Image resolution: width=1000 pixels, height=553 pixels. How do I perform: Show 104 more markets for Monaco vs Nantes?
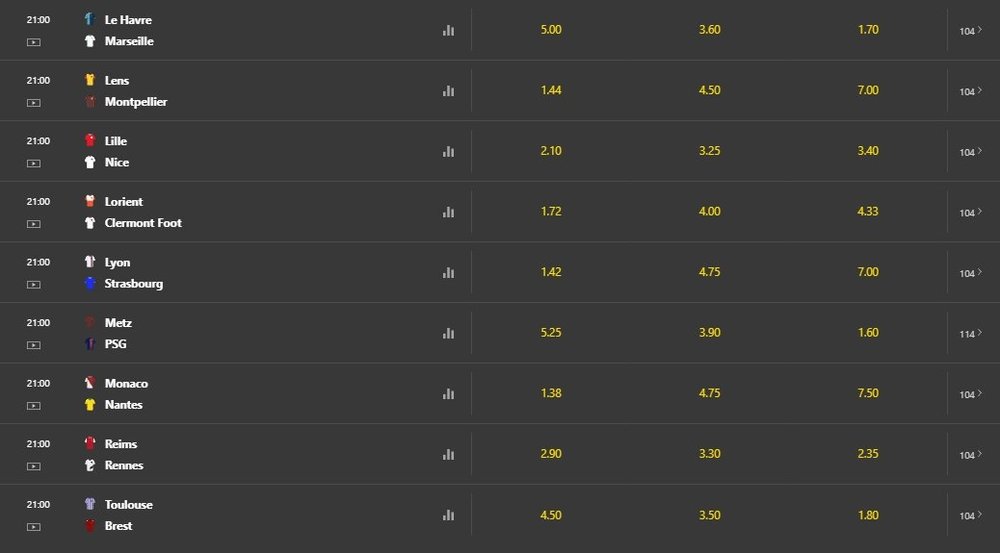tap(970, 394)
